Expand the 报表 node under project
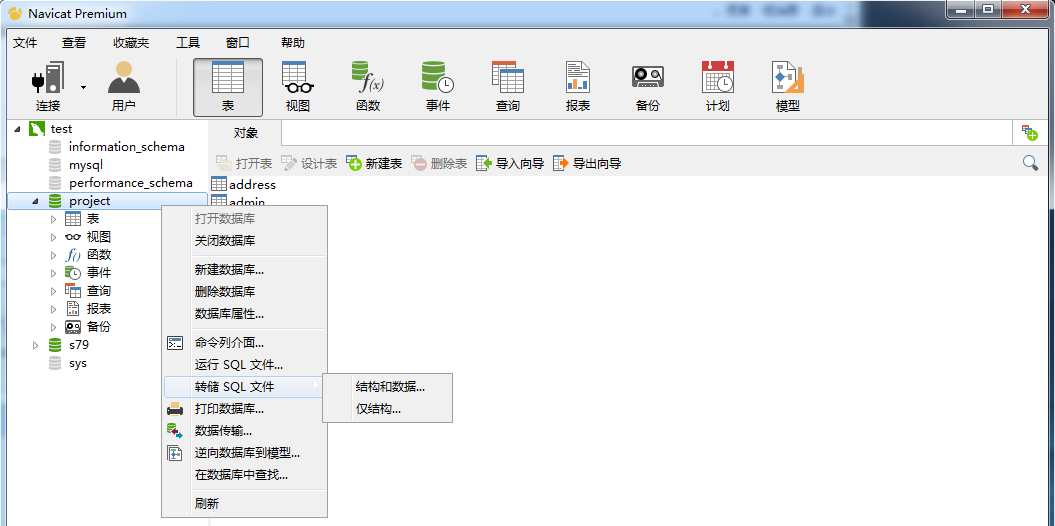 pos(54,309)
